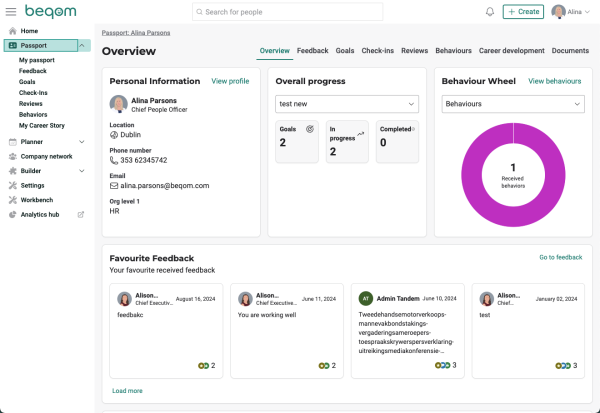Click the notifications bell icon
Viewport: 600px width, 413px height.
(x=489, y=12)
